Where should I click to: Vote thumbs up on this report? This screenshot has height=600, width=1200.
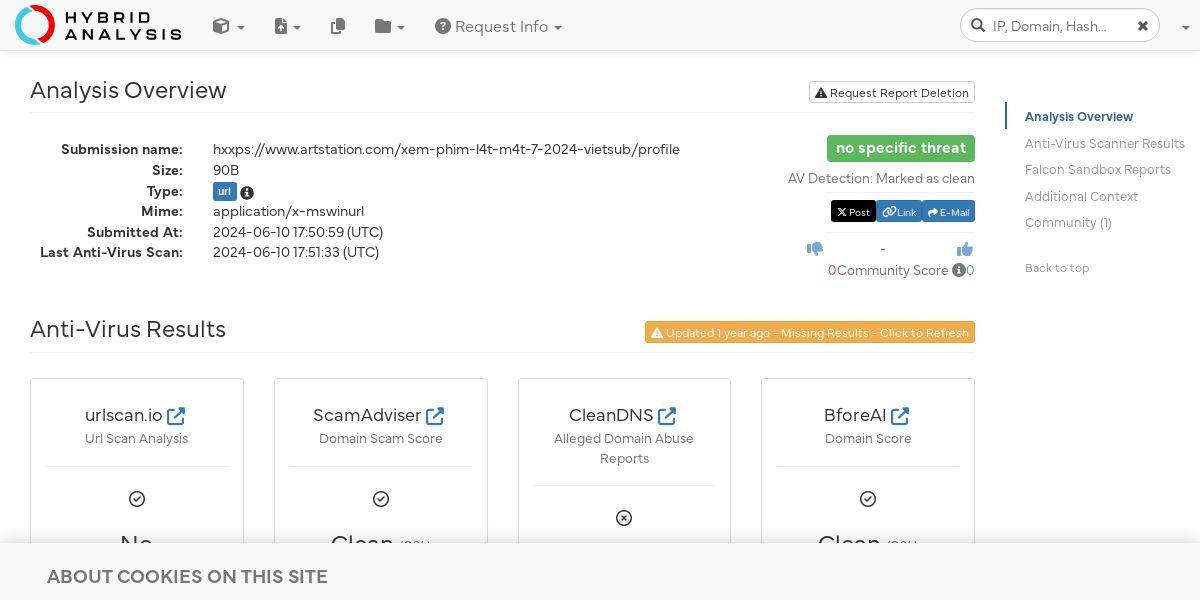965,249
